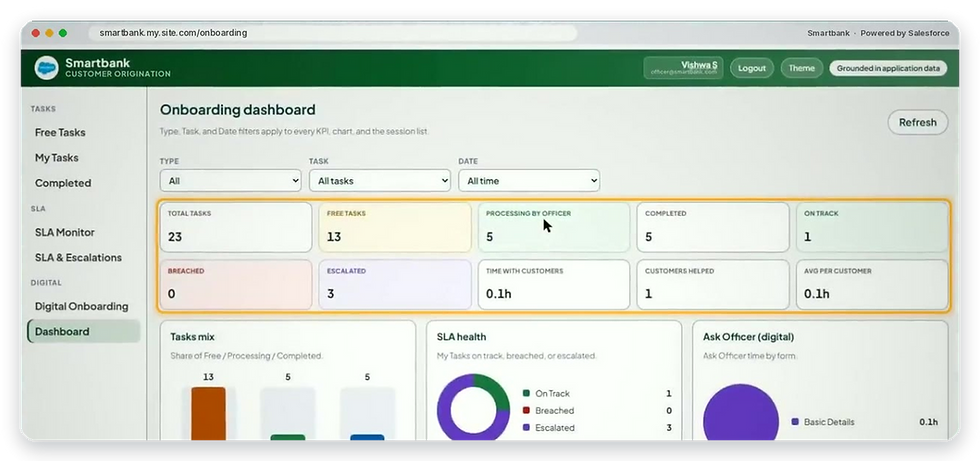This screenshot has width=980, height=461.
Task: Click the Ask Officer (digital) panel title
Action: (749, 337)
